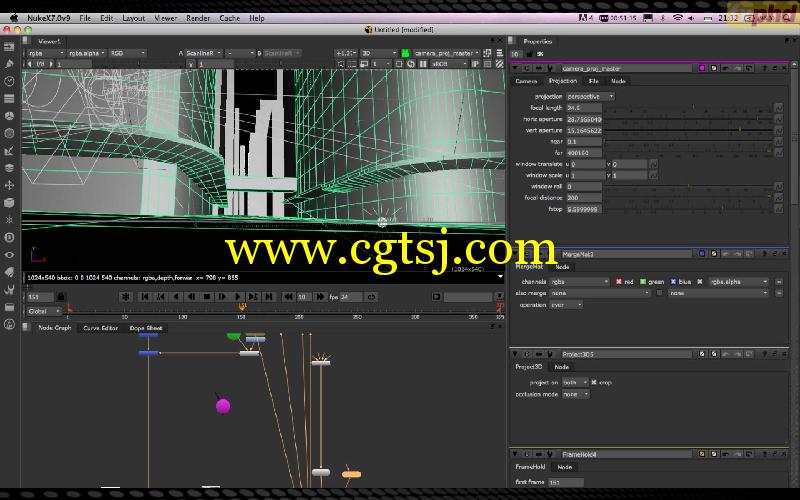
Task: Switch to the Curve Editor tab
Action: 101,328
